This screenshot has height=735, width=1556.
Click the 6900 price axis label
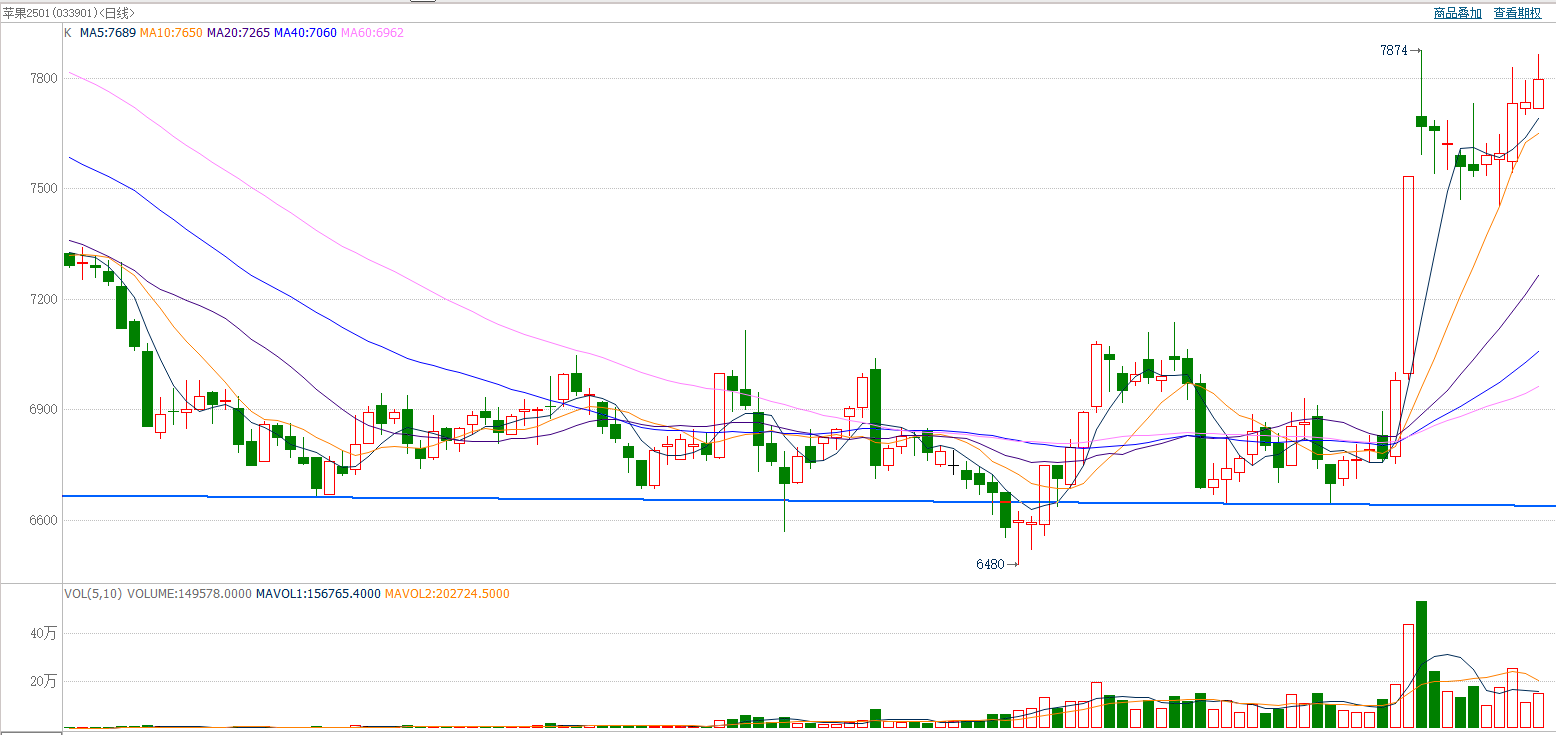tap(44, 410)
